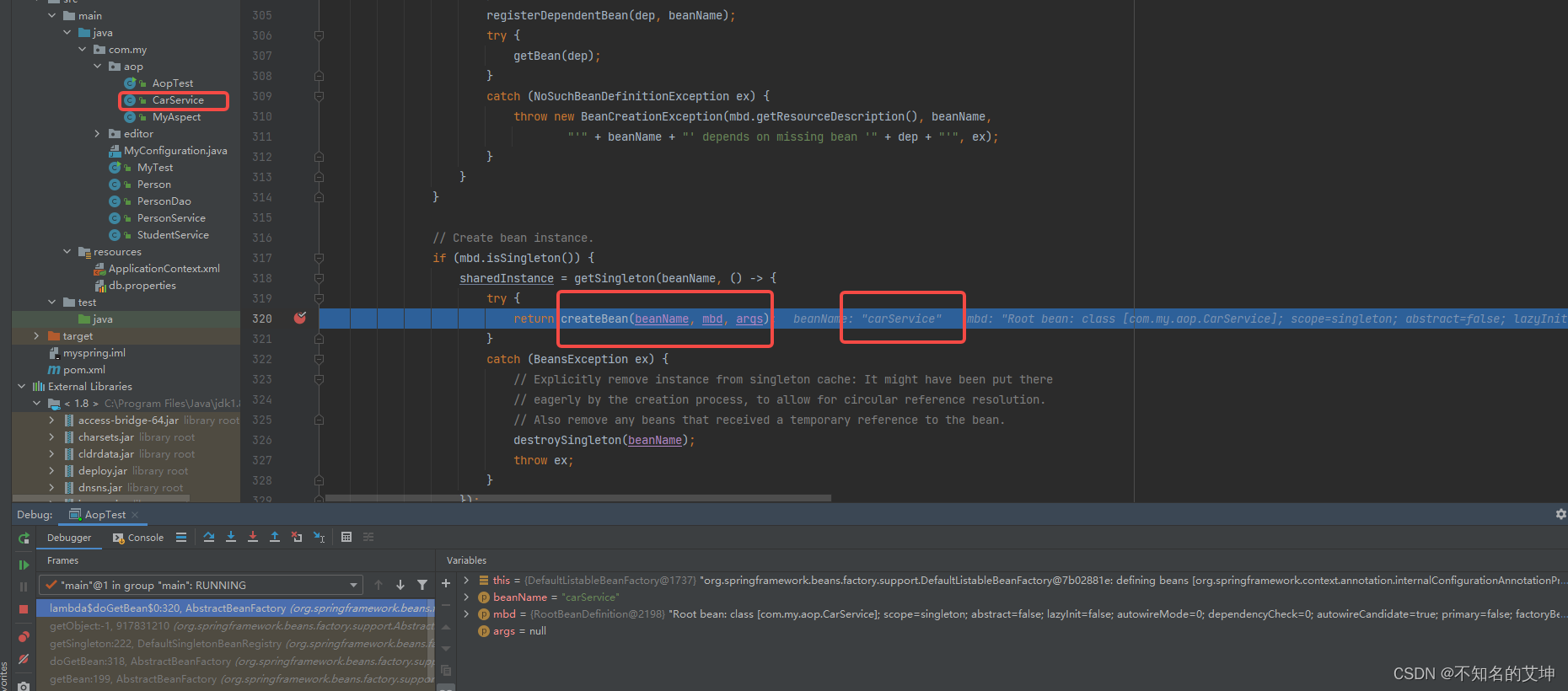This screenshot has width=1568, height=691.
Task: Open ApplicationContext.xml file
Action: [164, 268]
